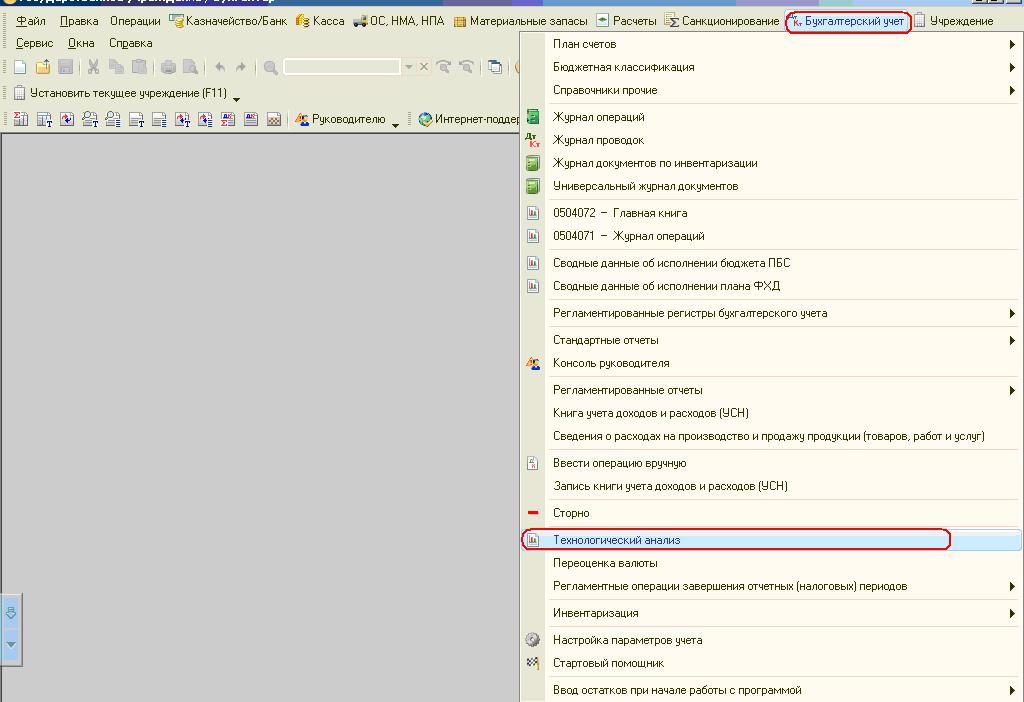Select Сводные данные об исполнении бюджета ПБС
Viewport: 1024px width, 702px height.
tap(772, 263)
